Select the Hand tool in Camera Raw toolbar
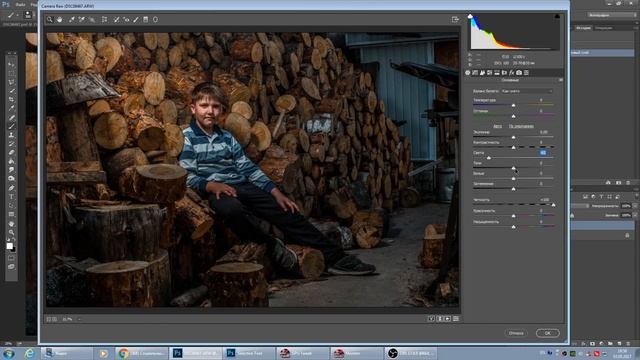The height and width of the screenshot is (360, 640). click(x=60, y=19)
